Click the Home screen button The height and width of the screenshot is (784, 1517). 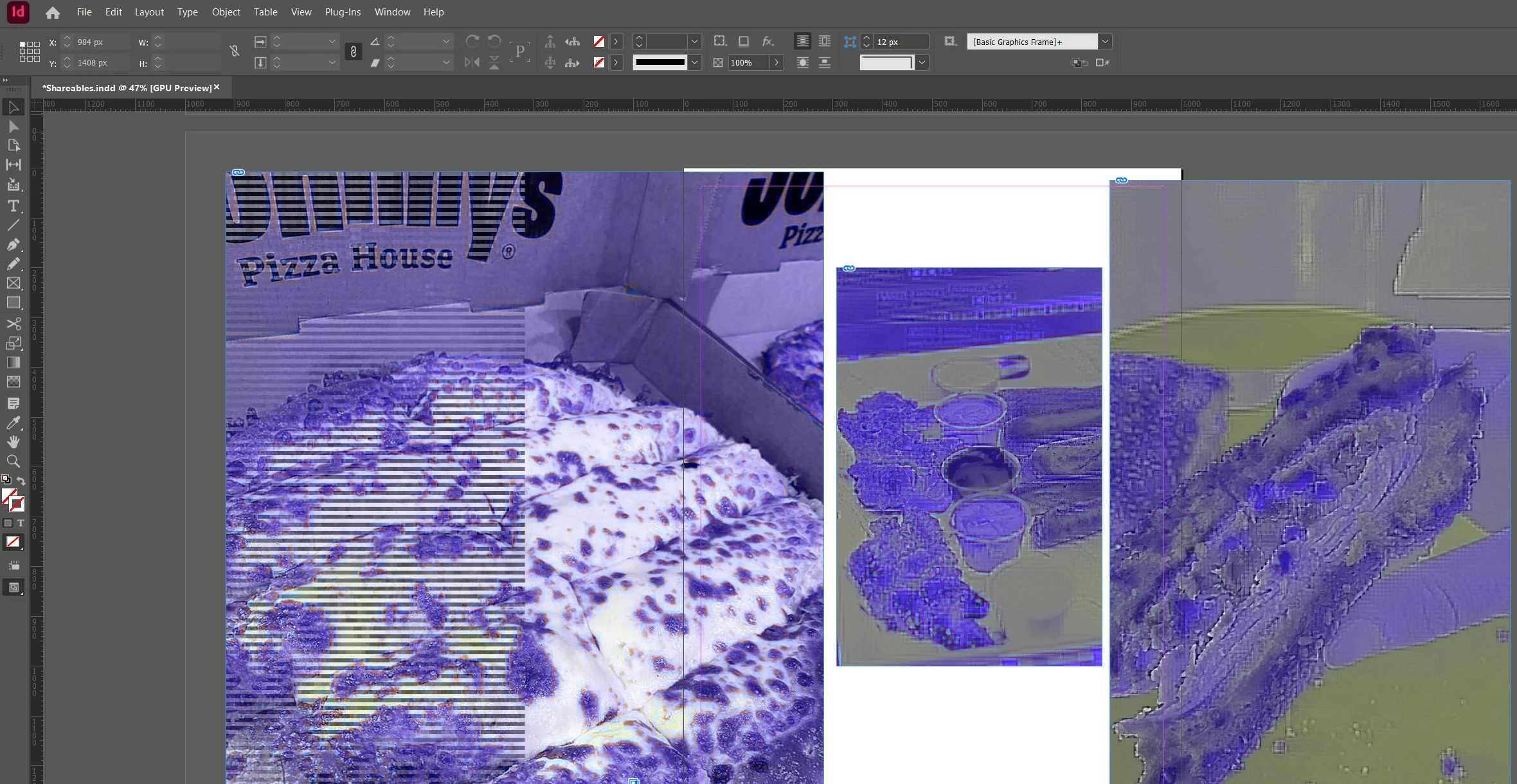point(53,12)
